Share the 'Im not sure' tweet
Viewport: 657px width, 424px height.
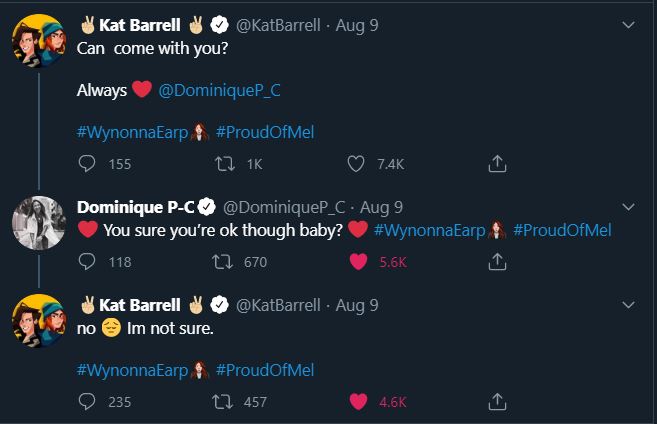[494, 402]
